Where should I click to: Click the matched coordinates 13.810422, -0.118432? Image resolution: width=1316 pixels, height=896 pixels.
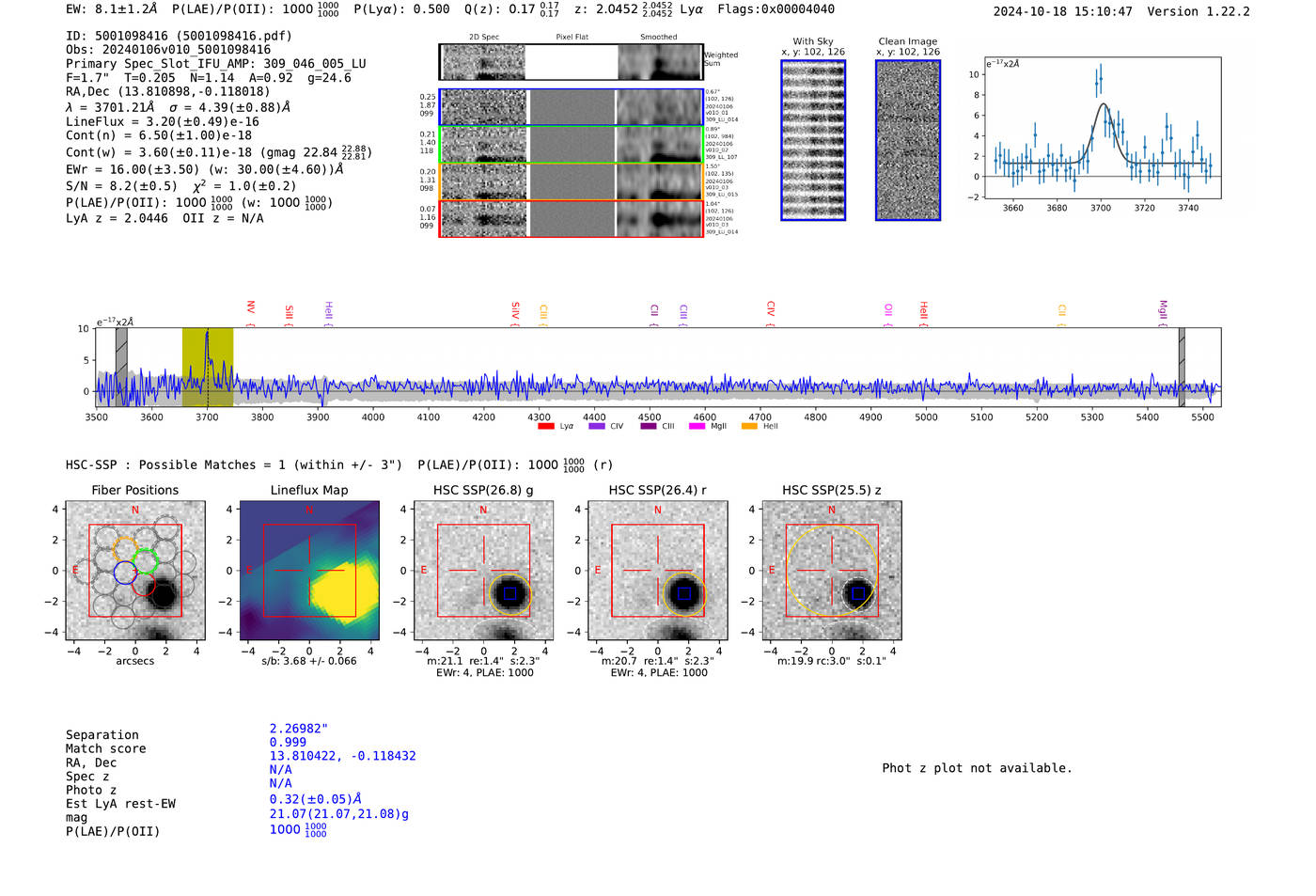[342, 756]
